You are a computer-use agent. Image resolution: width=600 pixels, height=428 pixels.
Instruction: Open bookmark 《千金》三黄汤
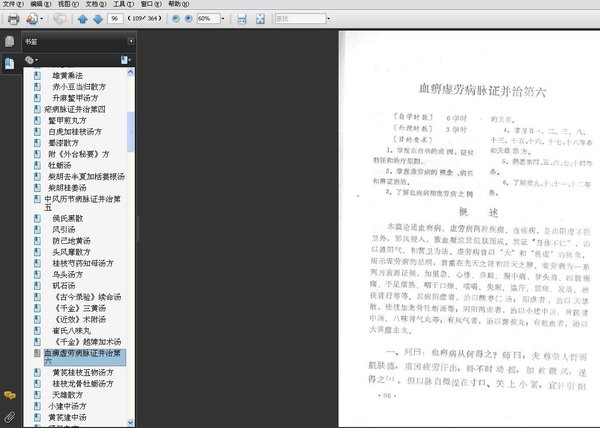pos(79,308)
